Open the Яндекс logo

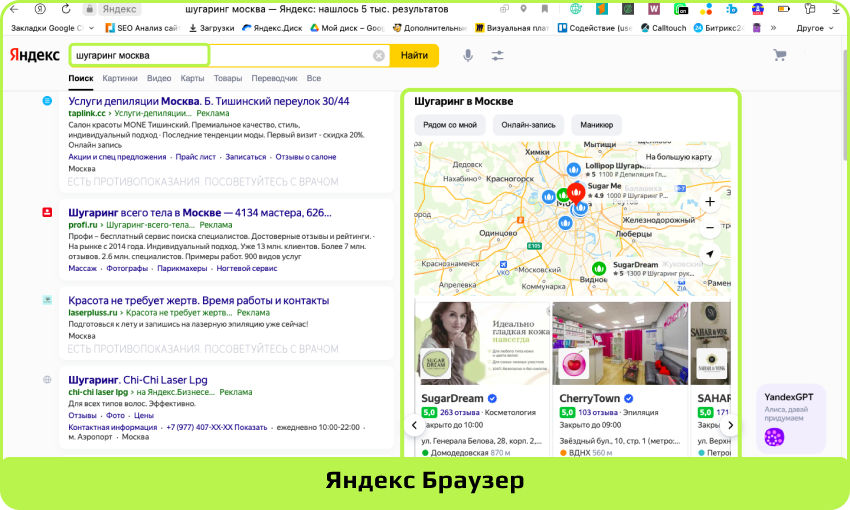[x=35, y=55]
